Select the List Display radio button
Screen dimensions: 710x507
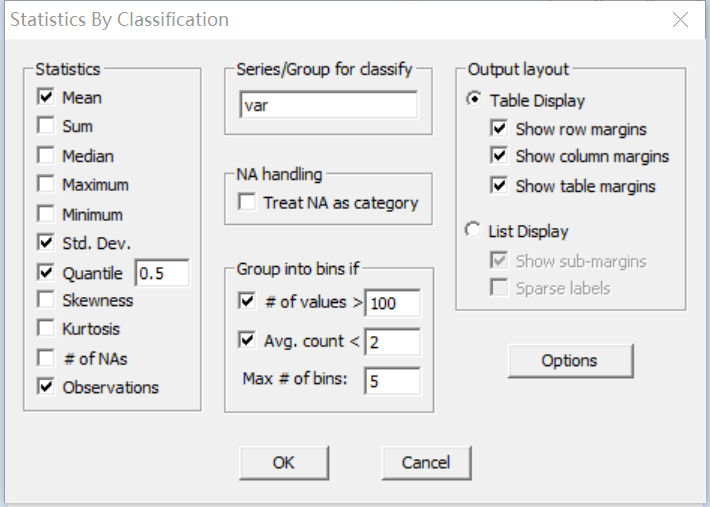[x=473, y=231]
